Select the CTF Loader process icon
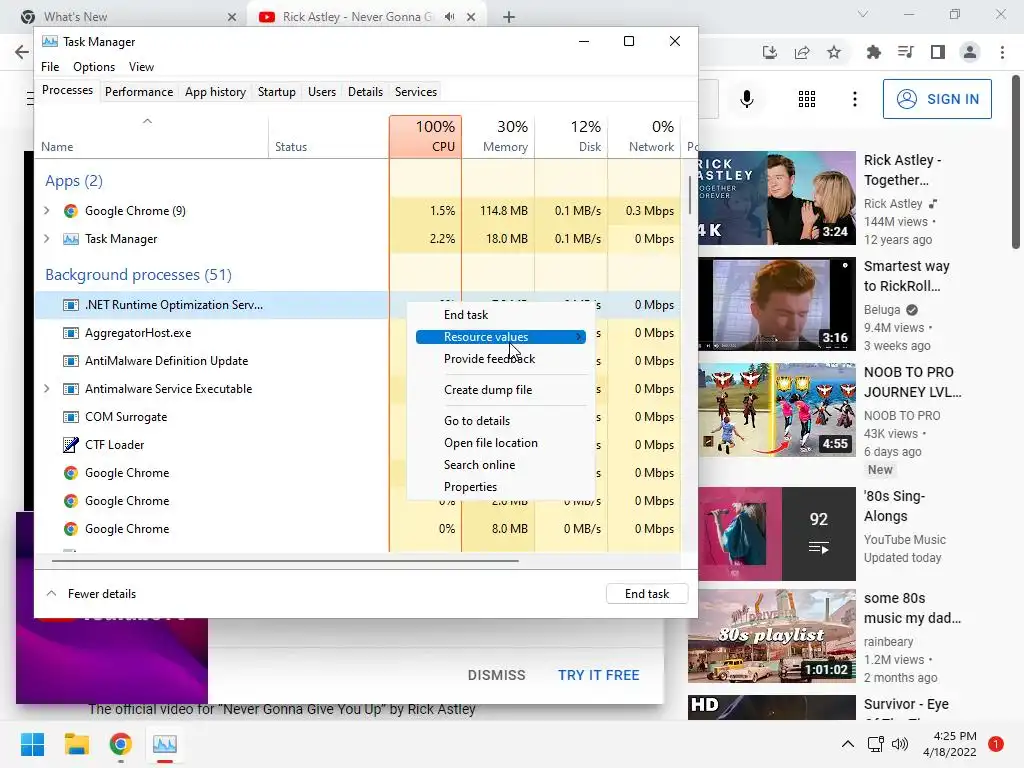This screenshot has height=768, width=1024. point(71,445)
